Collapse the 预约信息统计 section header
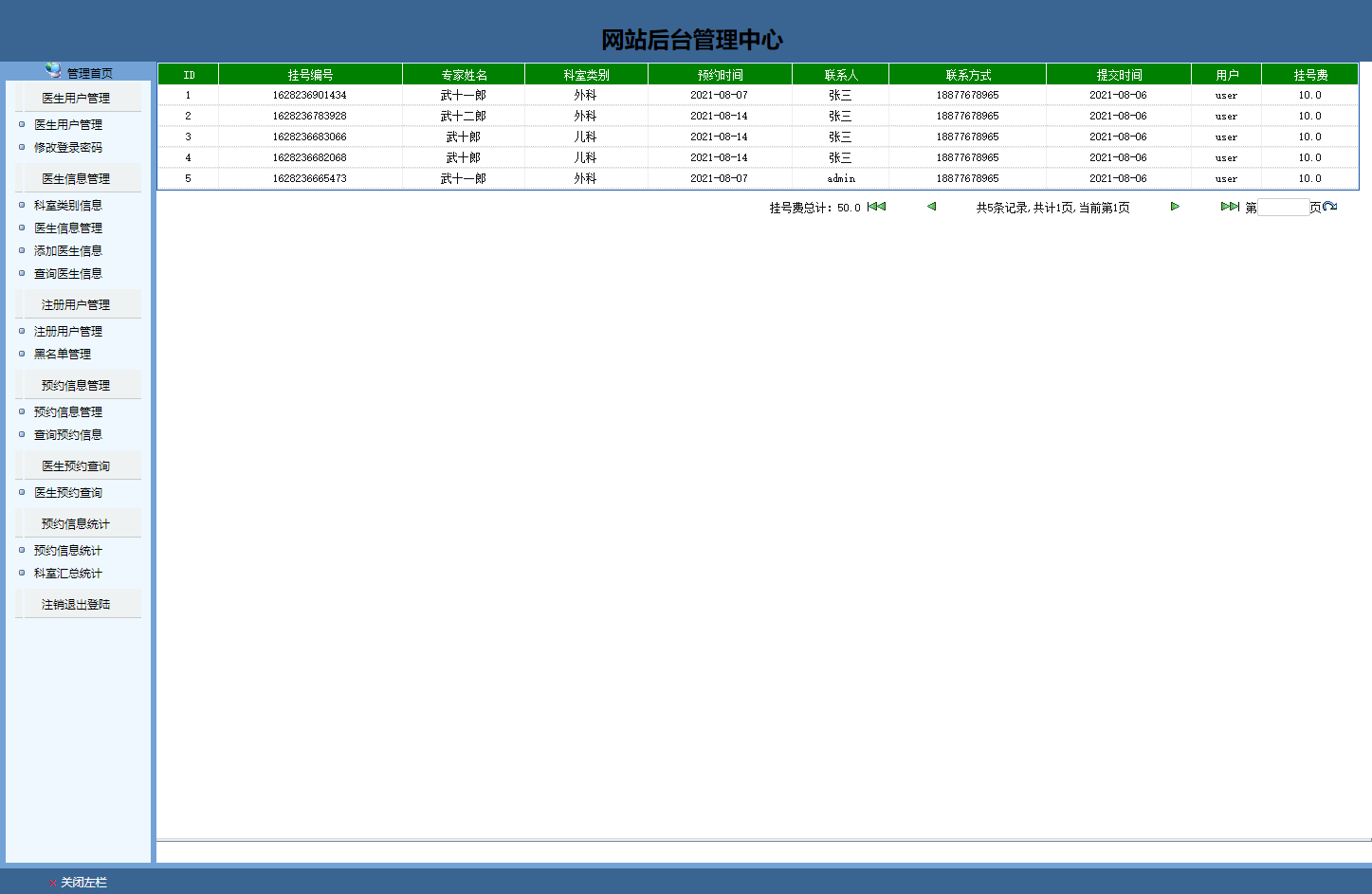This screenshot has width=1372, height=894. click(x=78, y=523)
